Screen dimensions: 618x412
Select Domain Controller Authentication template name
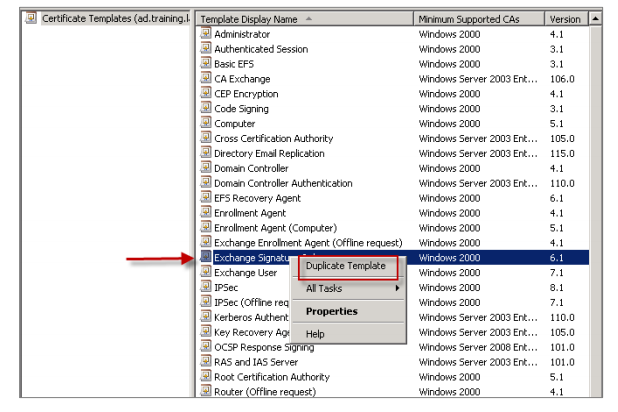[x=283, y=183]
